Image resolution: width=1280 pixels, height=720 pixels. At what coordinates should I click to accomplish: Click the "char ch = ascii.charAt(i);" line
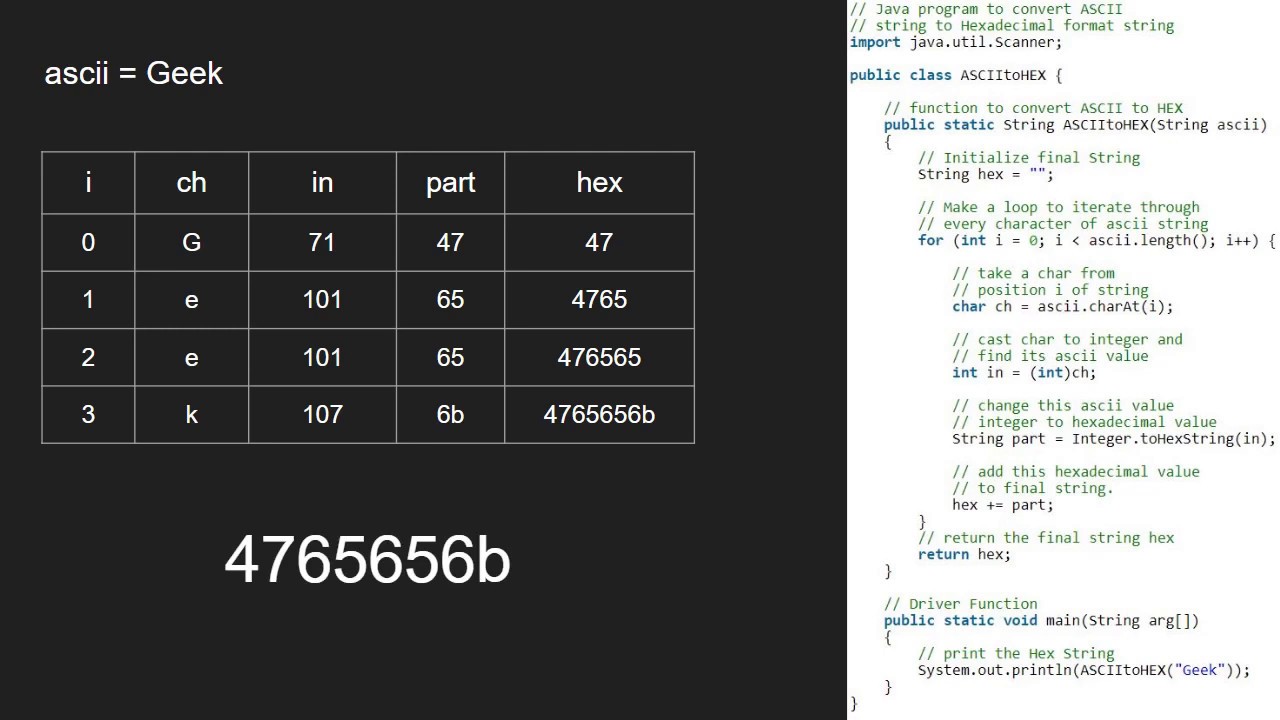click(x=1063, y=306)
